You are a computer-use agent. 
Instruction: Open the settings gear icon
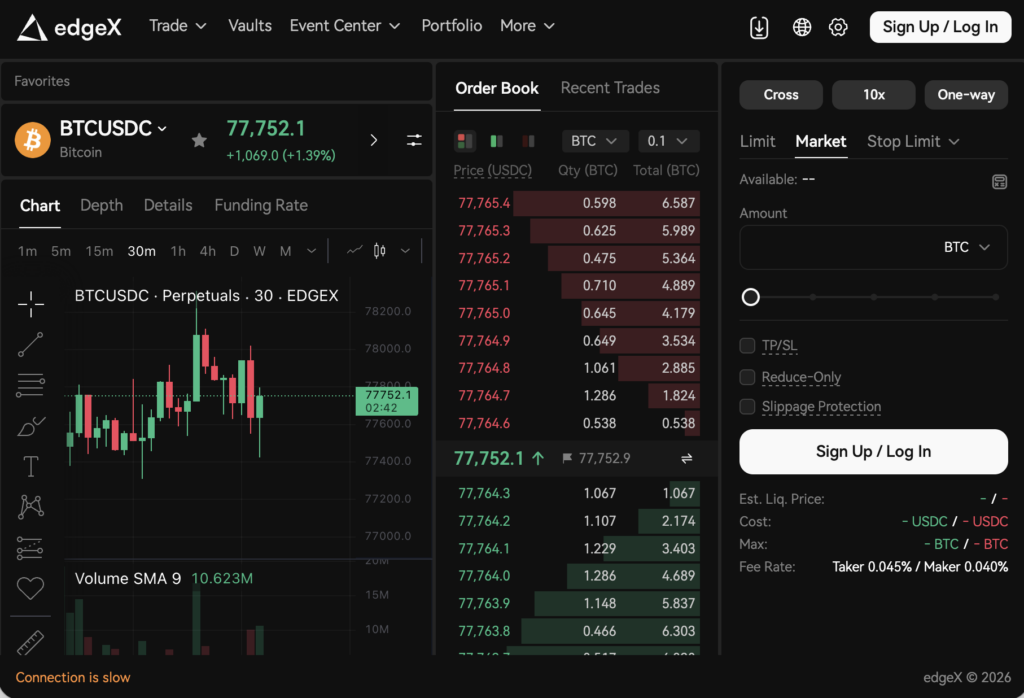[838, 27]
